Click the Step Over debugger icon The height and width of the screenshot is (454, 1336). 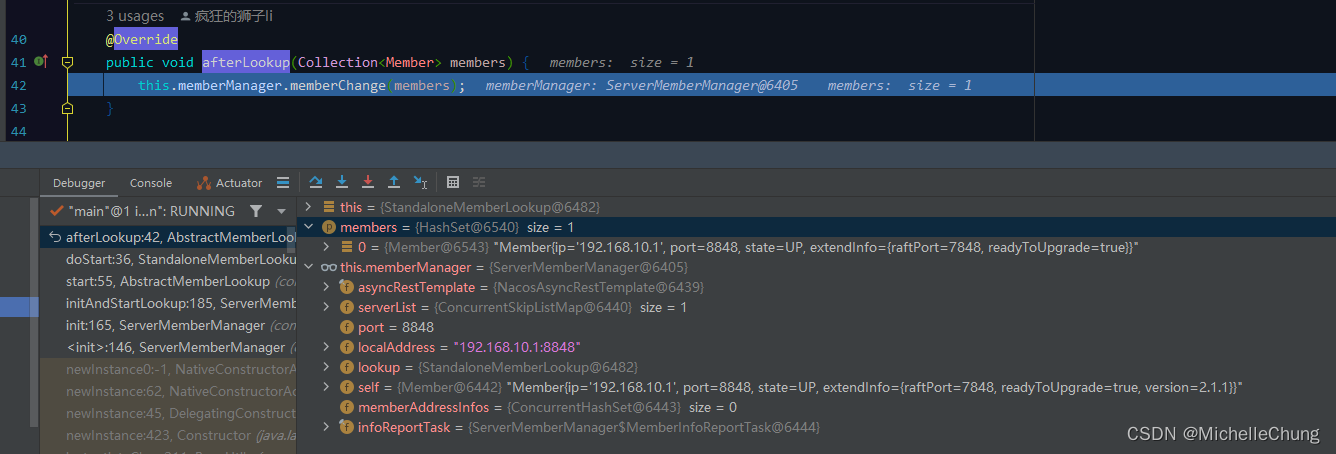point(316,182)
